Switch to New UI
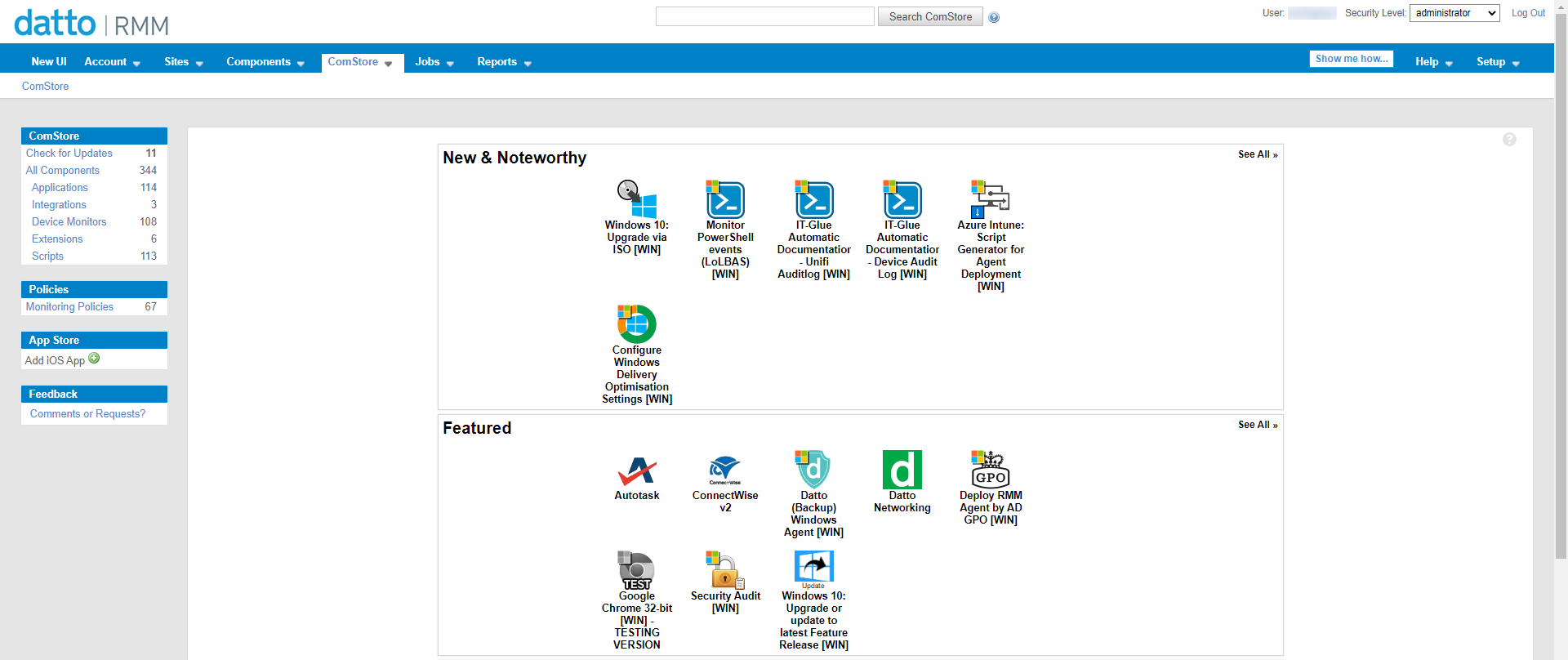 pos(49,62)
